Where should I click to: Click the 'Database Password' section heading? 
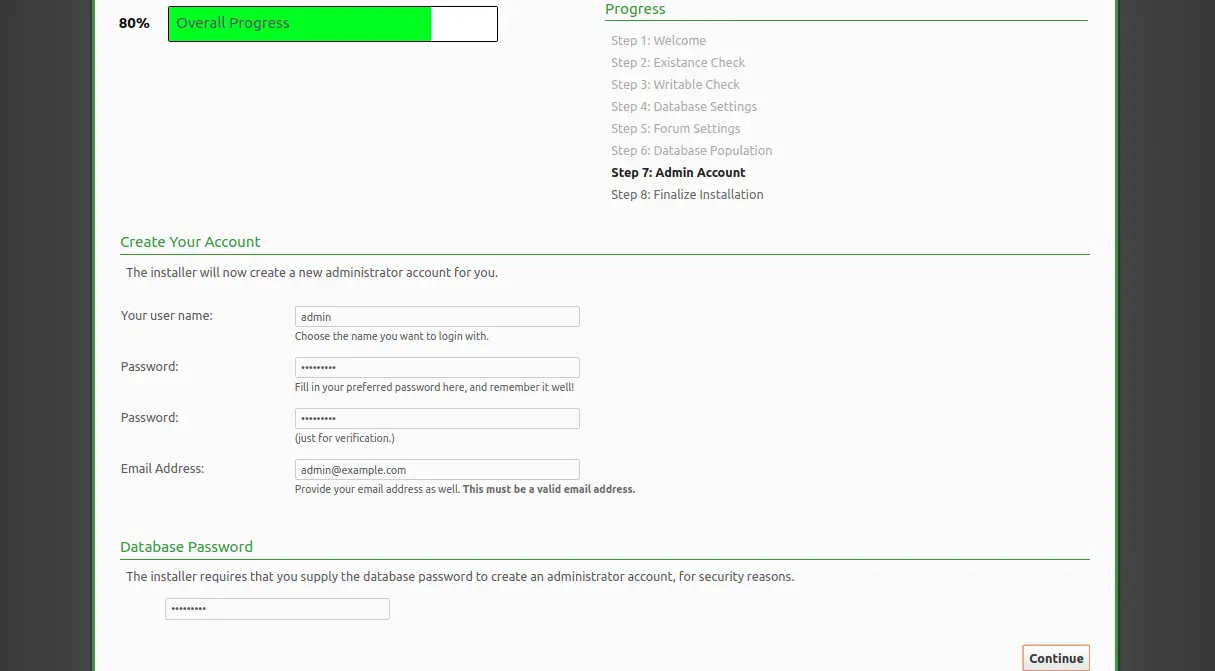pos(186,547)
